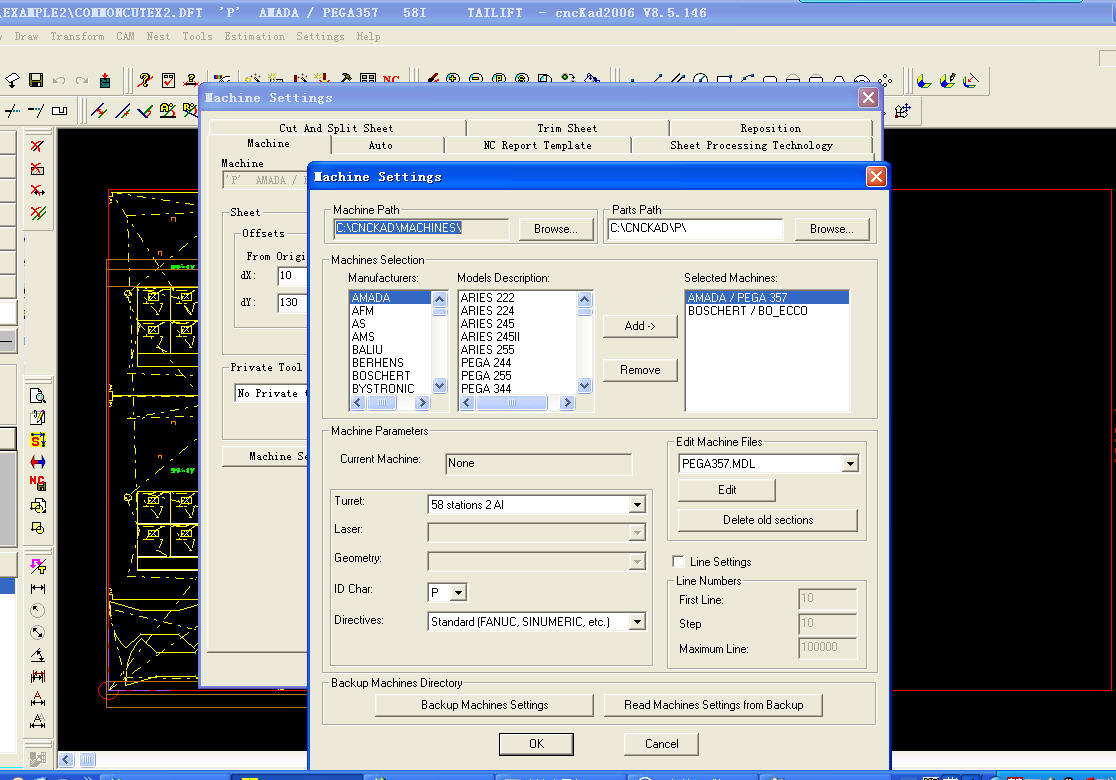This screenshot has width=1116, height=780.
Task: Click the rectangular notch icon in second toolbar row
Action: (x=60, y=110)
